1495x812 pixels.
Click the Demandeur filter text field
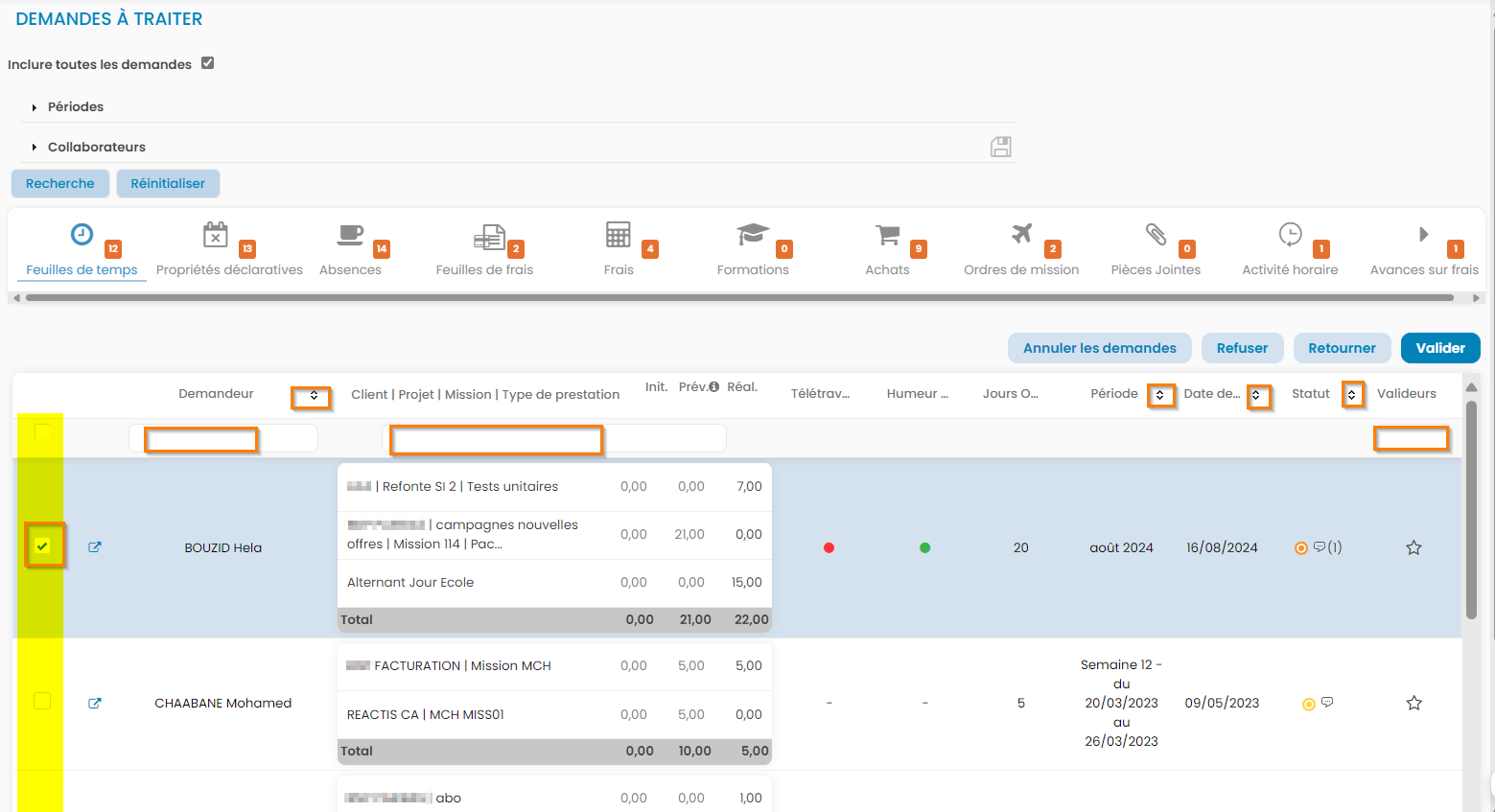click(x=222, y=439)
